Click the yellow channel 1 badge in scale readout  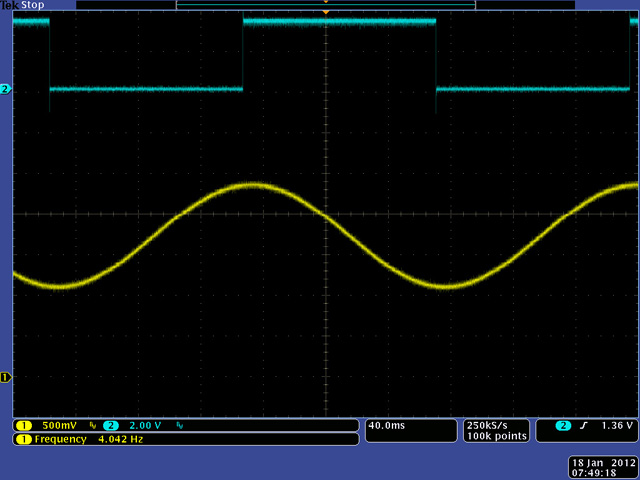pos(22,425)
